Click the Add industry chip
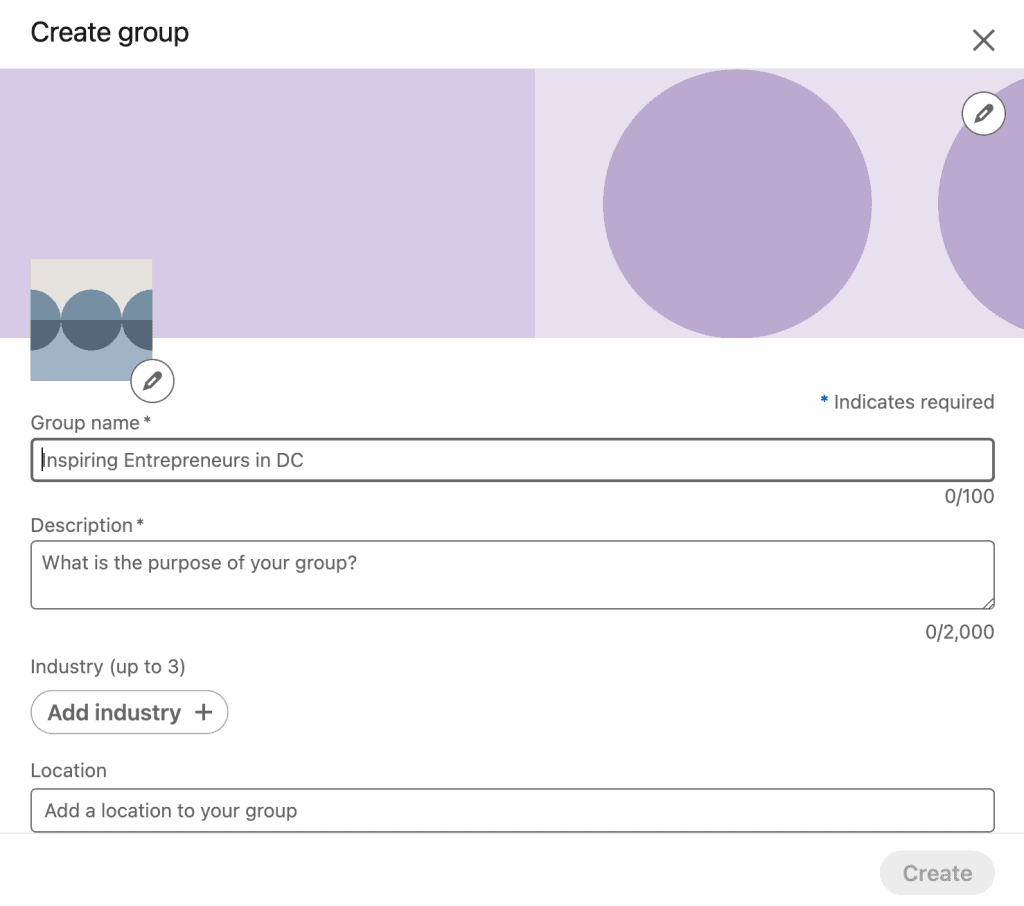Viewport: 1024px width, 906px height. pos(129,712)
